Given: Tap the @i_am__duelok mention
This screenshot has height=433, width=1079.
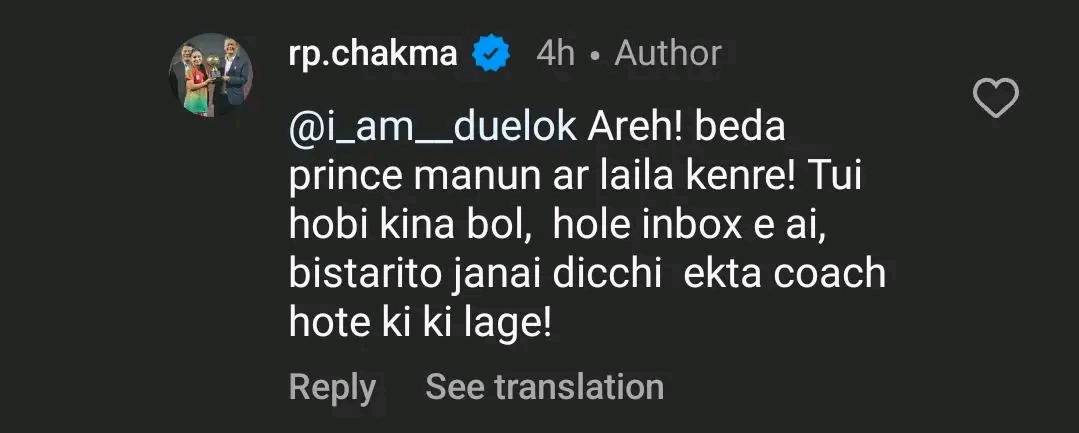Looking at the screenshot, I should click(x=433, y=129).
